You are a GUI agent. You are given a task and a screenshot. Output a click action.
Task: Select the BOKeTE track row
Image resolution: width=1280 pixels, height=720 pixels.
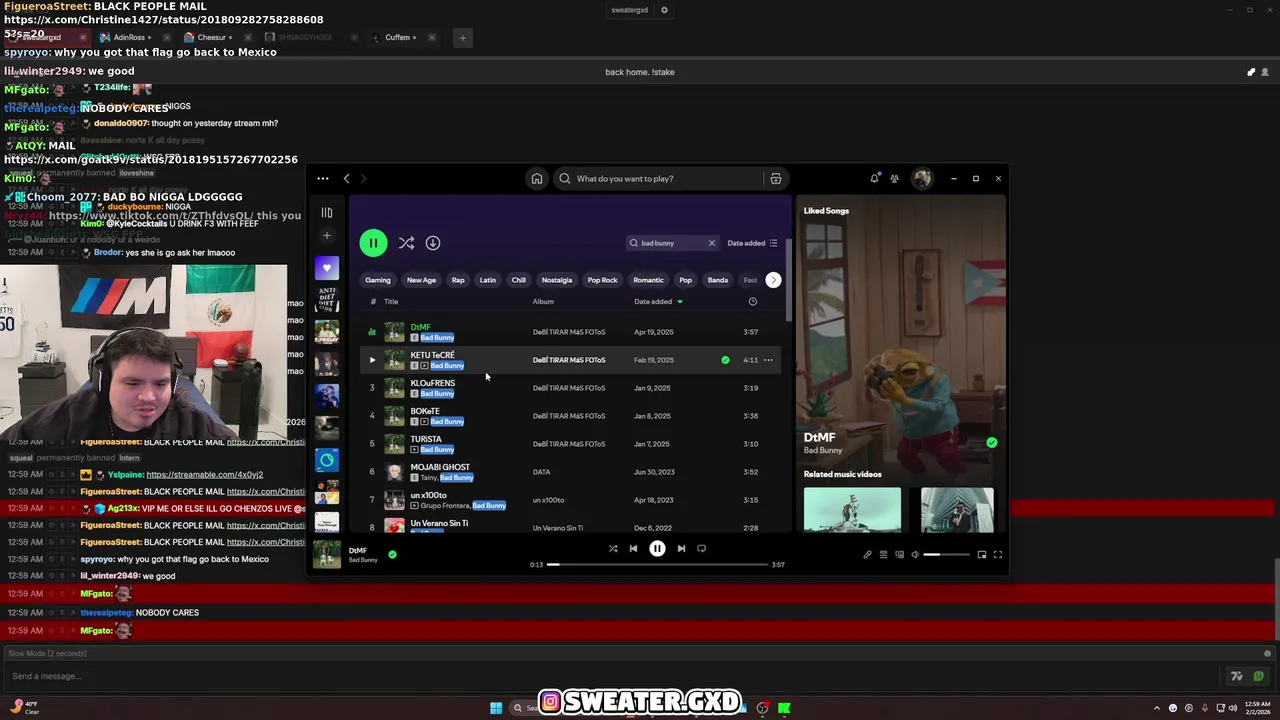[x=570, y=416]
